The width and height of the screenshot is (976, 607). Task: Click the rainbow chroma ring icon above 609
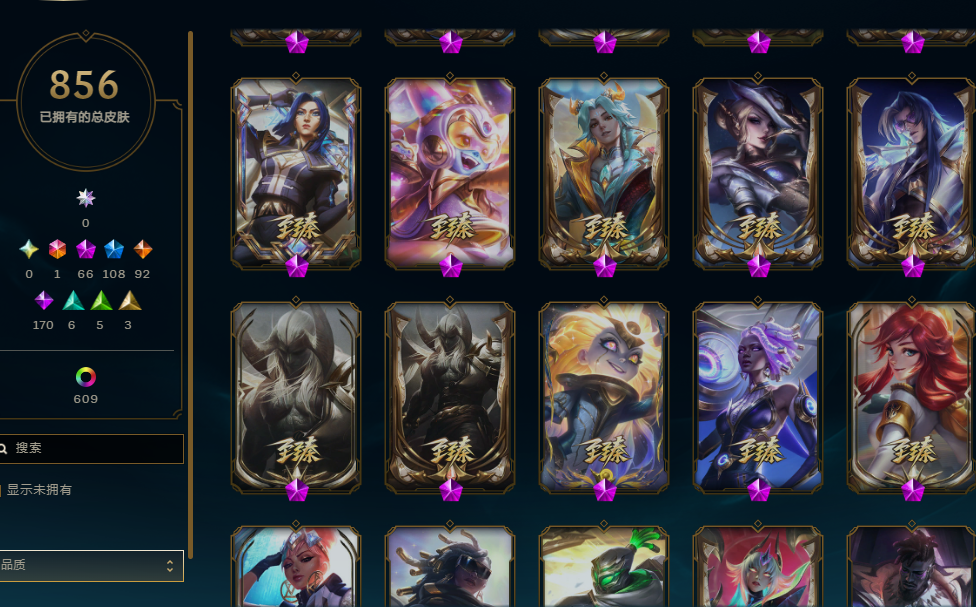(x=86, y=377)
